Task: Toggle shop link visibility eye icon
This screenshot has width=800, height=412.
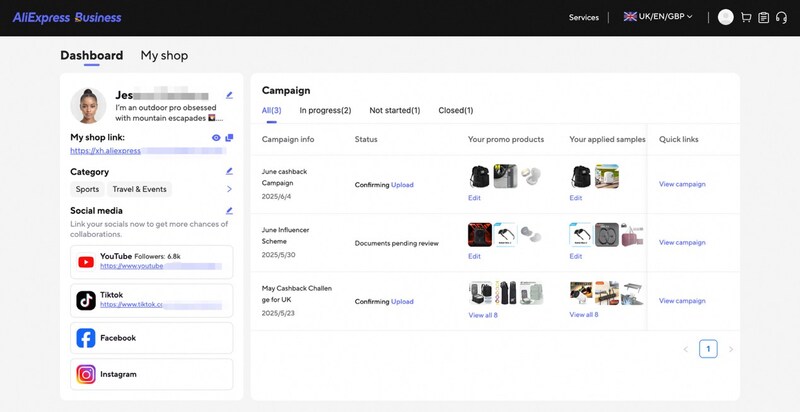Action: tap(216, 138)
